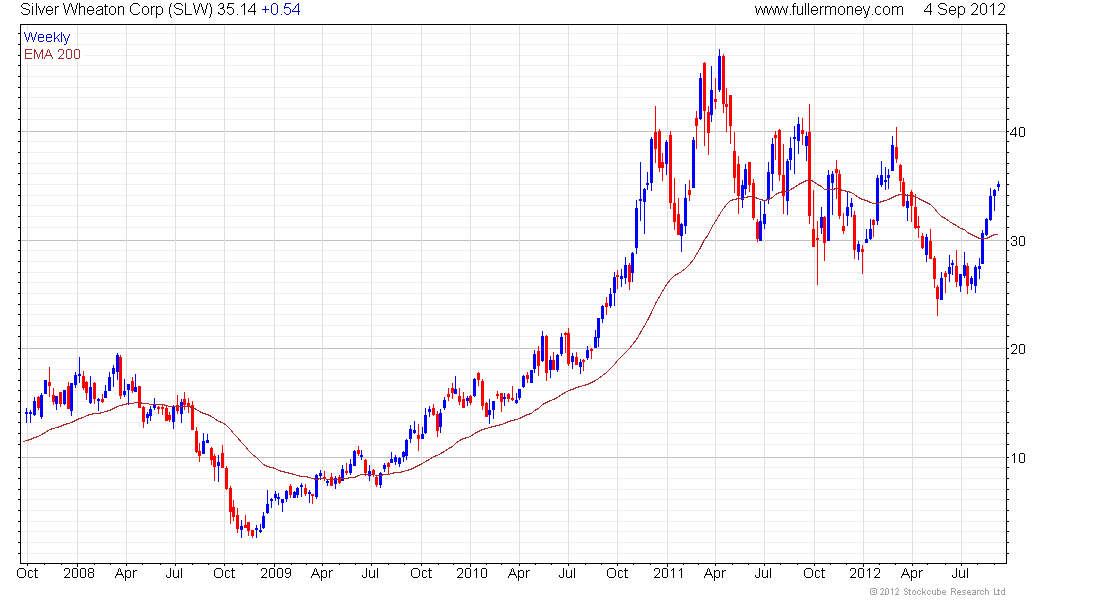Open the www.fullermoney.com link text
Viewport: 1100px width, 600px height.
pos(829,10)
